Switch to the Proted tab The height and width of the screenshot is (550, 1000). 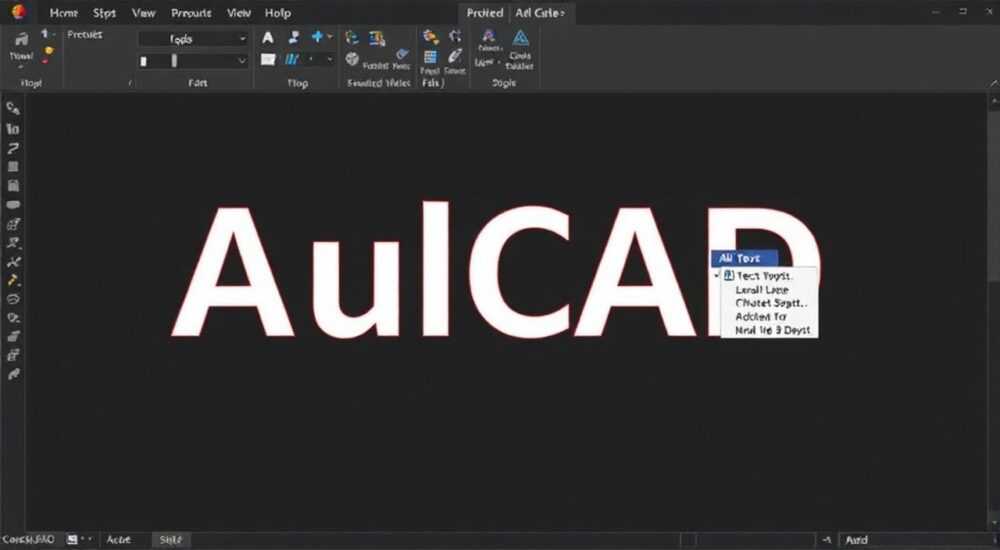[x=485, y=13]
